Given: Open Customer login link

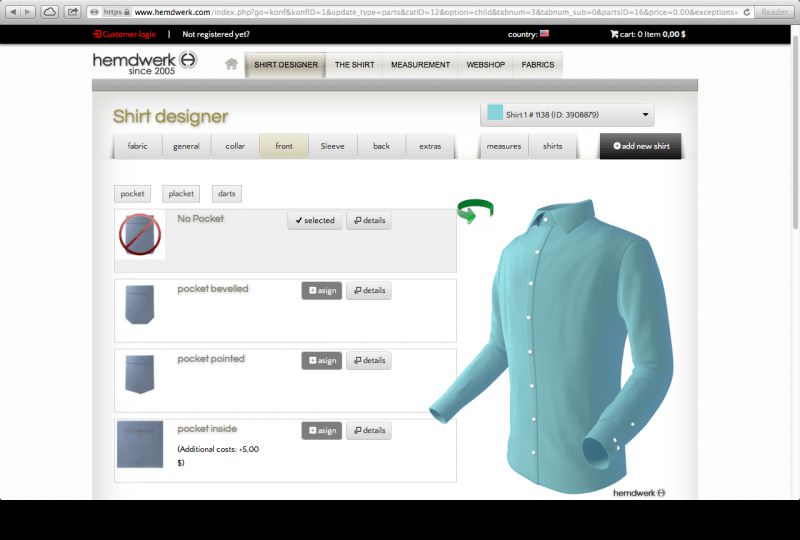Looking at the screenshot, I should pos(124,34).
